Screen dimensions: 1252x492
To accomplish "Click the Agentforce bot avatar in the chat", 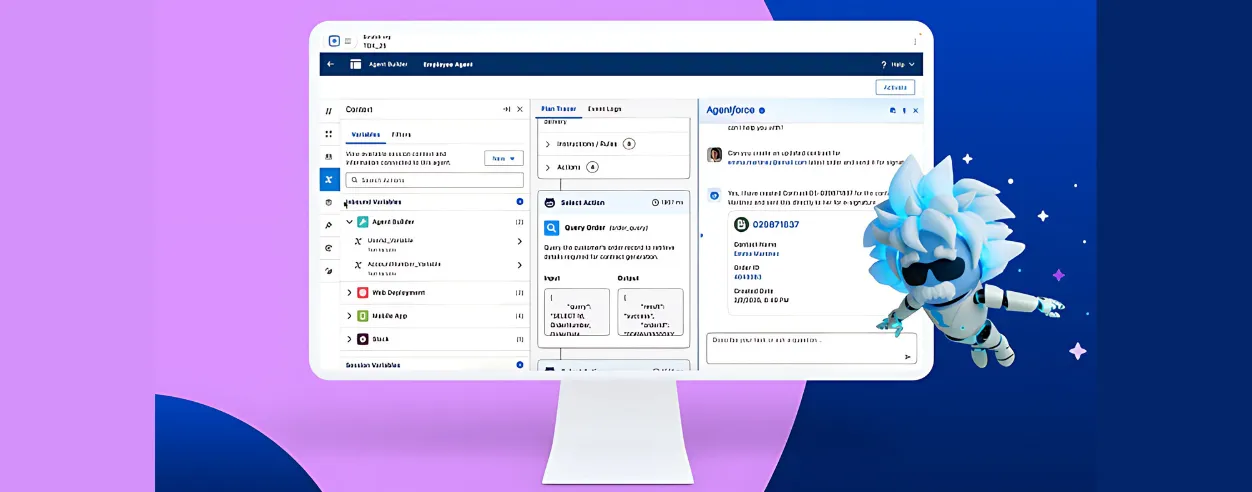I will [714, 195].
